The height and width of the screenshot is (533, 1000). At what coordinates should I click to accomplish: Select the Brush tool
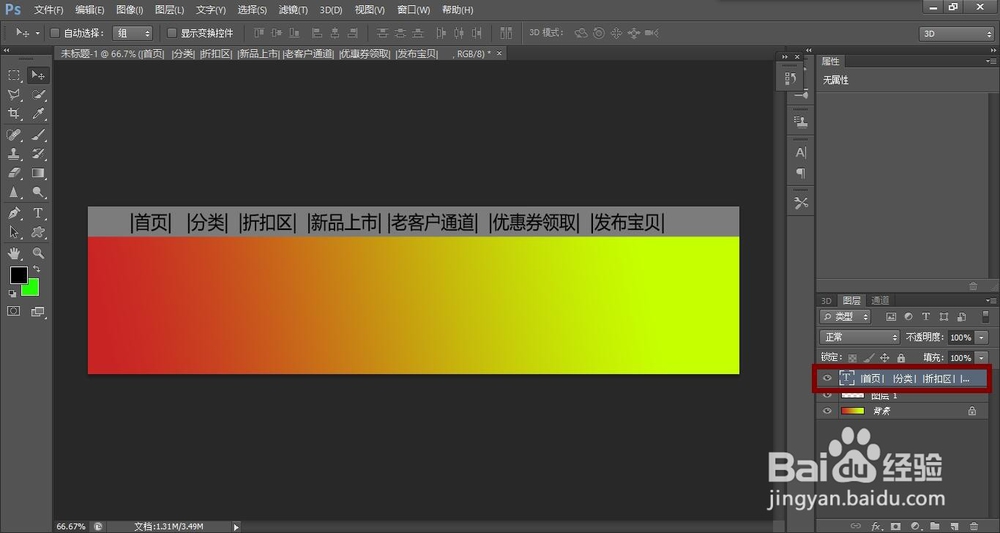[x=38, y=135]
